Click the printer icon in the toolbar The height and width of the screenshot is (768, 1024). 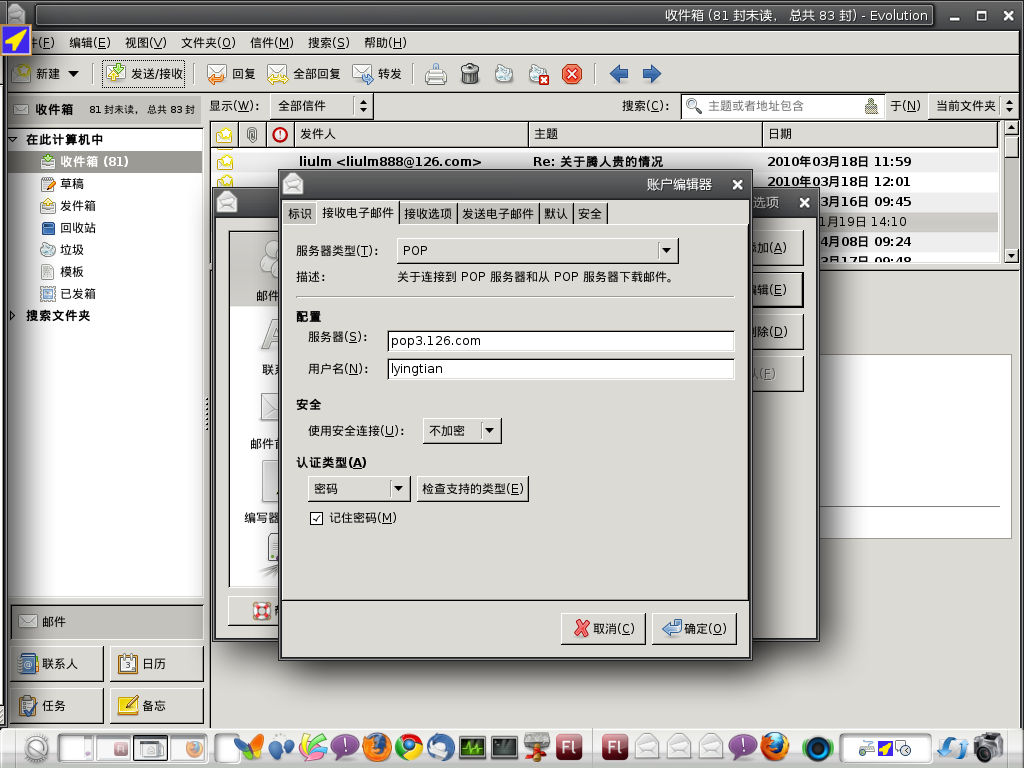click(436, 74)
